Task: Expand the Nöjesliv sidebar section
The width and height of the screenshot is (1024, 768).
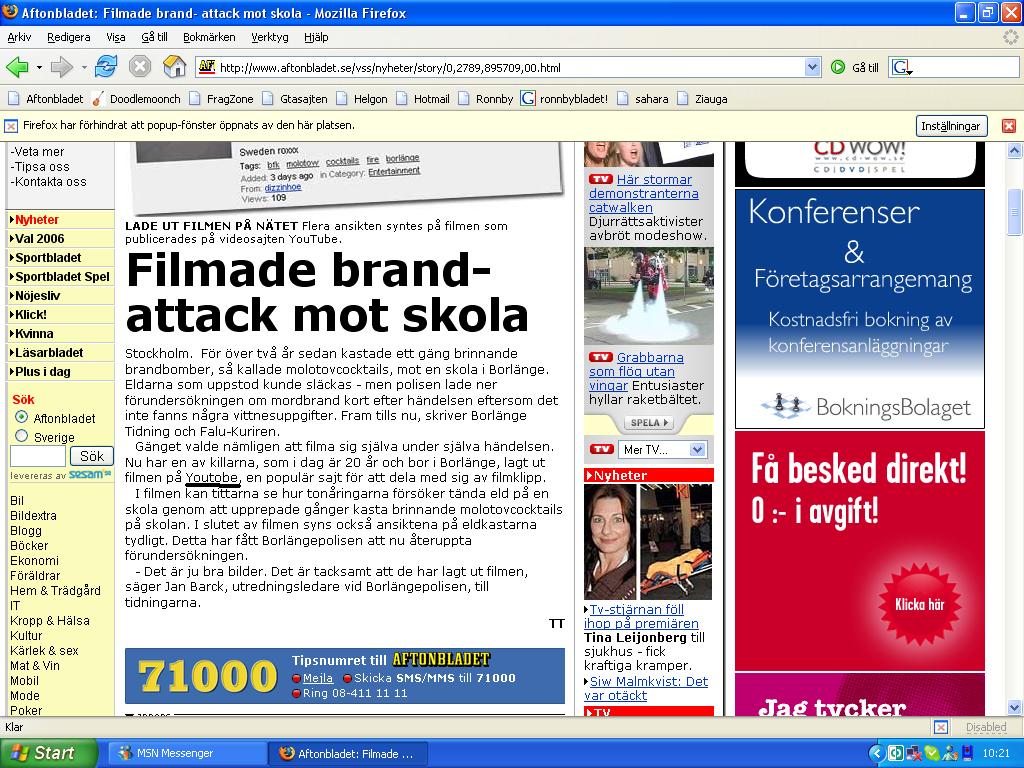Action: pos(59,296)
